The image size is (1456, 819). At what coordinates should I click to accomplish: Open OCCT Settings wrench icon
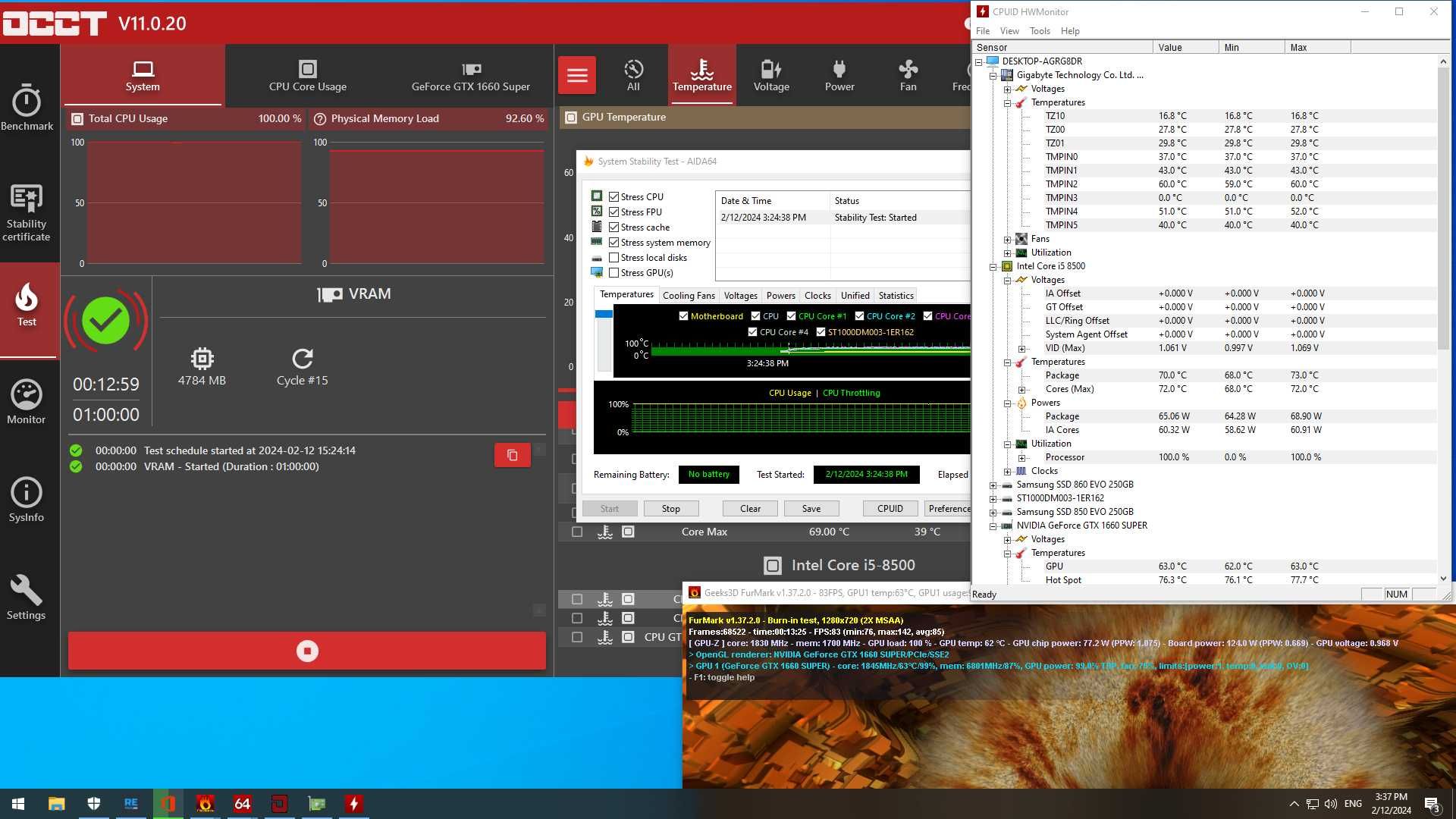click(27, 598)
